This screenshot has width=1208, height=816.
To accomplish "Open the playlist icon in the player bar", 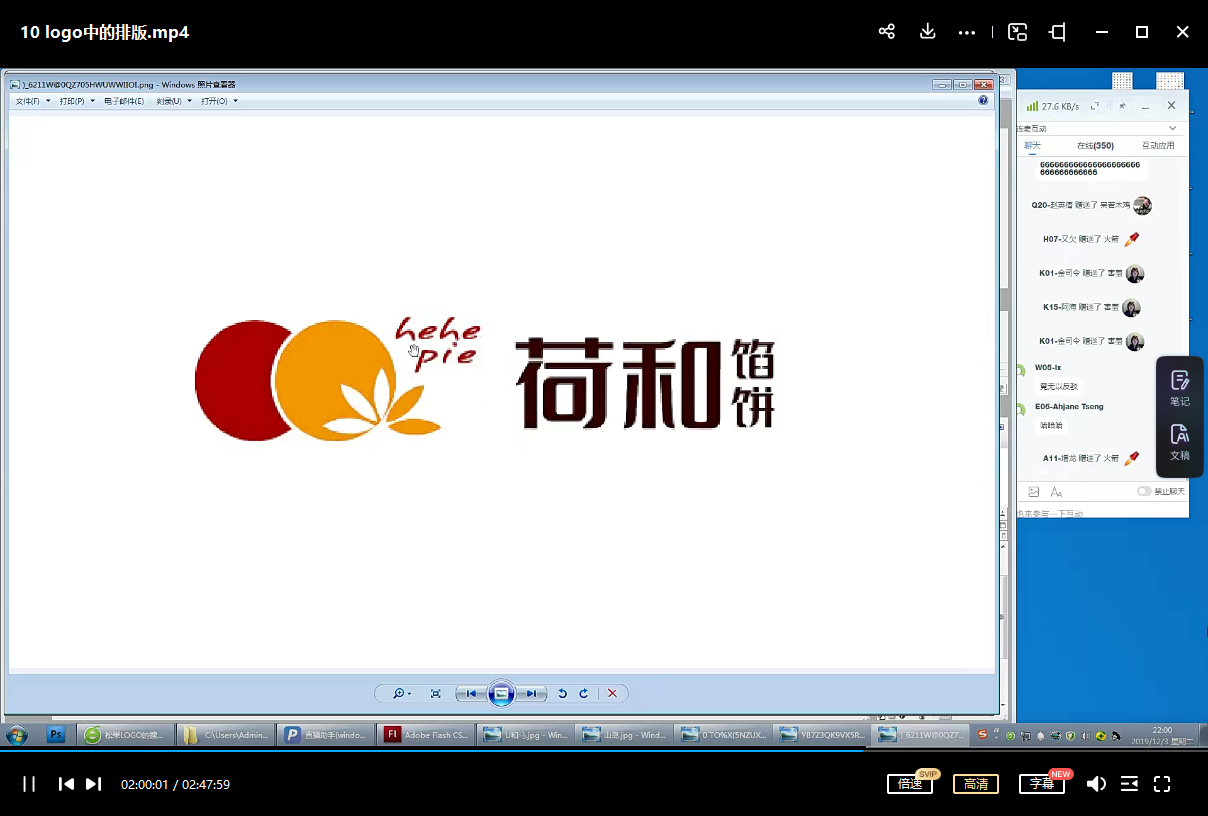I will coord(1129,784).
